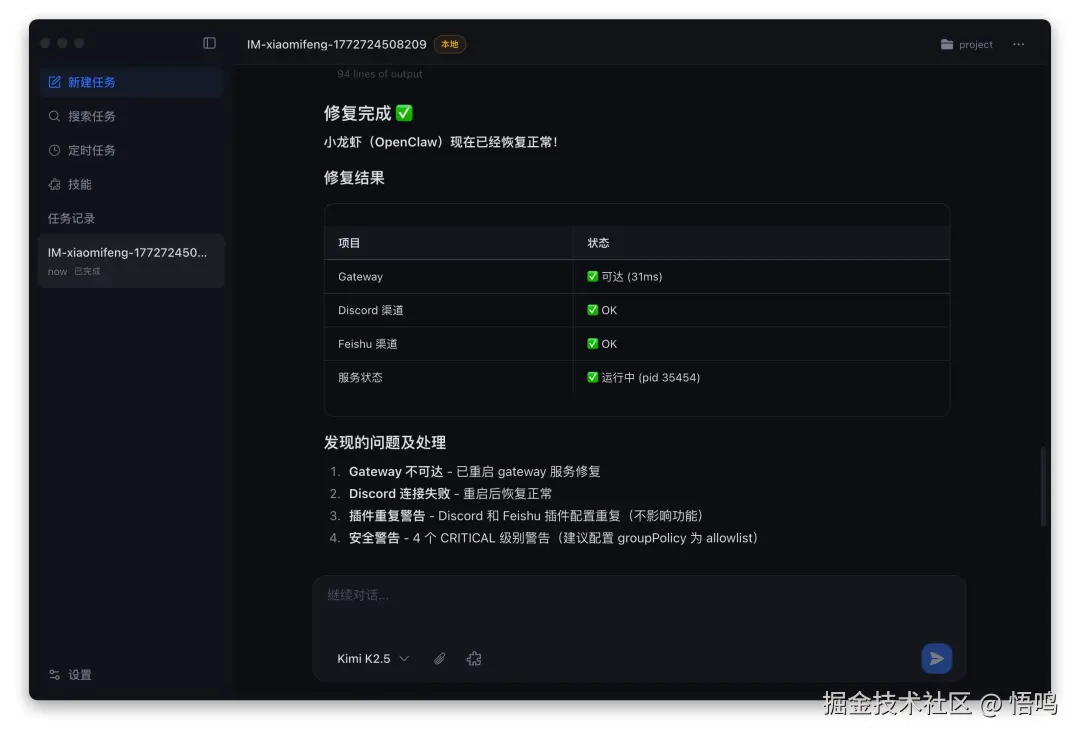Open the plugin icon beside the paperclip
The height and width of the screenshot is (739, 1080).
(473, 658)
